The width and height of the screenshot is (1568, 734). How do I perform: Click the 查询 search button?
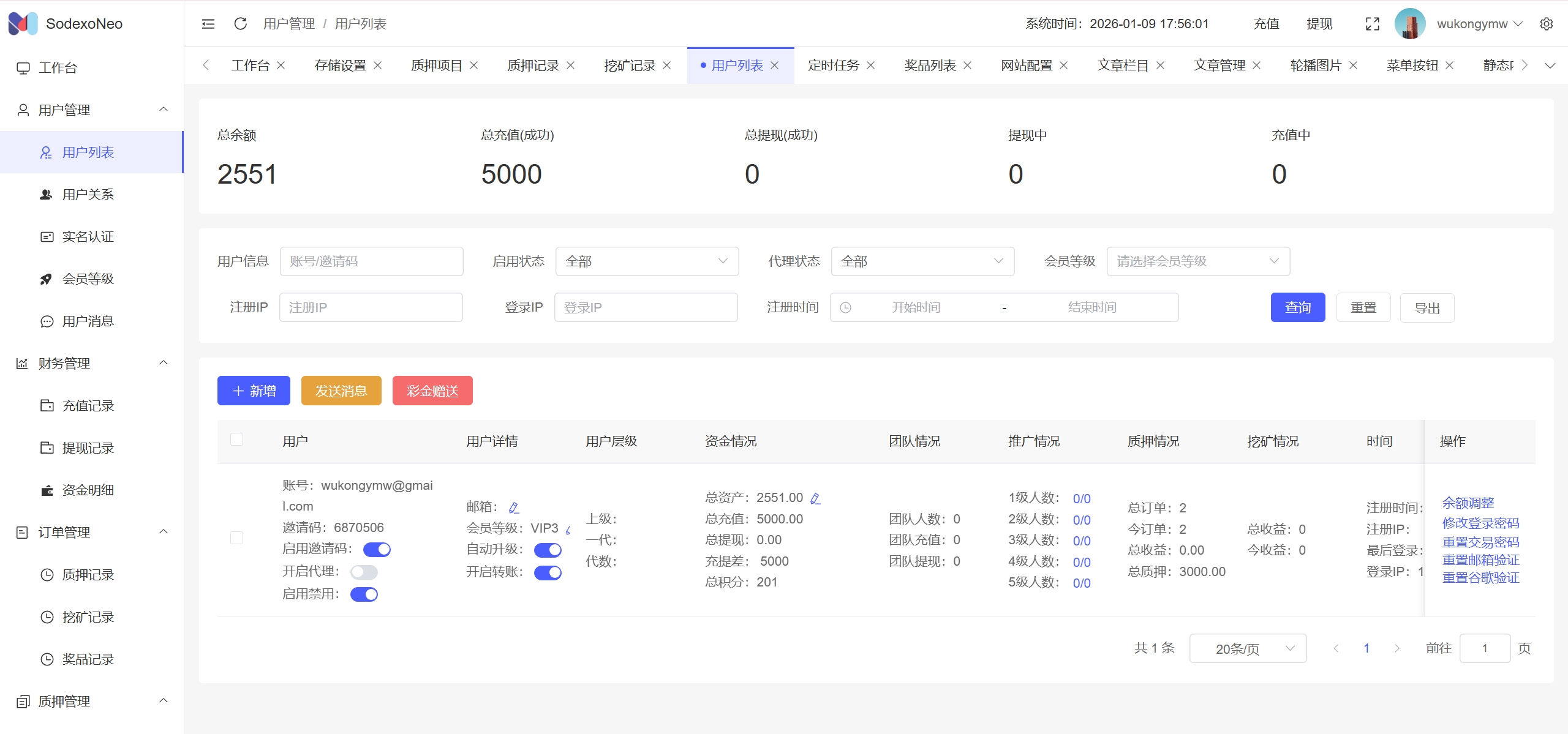pyautogui.click(x=1297, y=307)
